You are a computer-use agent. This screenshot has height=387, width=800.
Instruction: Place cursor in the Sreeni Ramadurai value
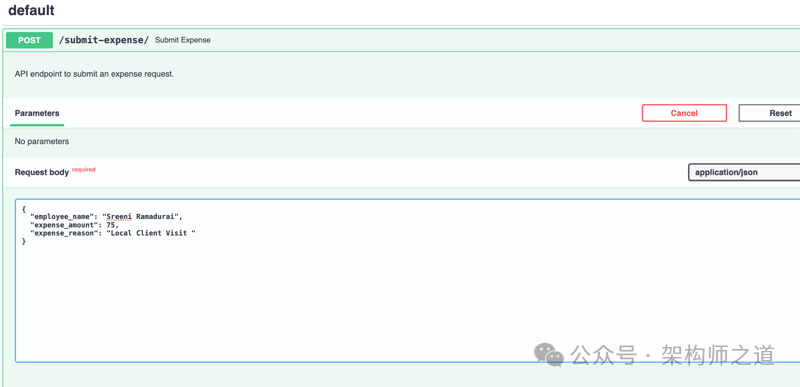point(142,217)
